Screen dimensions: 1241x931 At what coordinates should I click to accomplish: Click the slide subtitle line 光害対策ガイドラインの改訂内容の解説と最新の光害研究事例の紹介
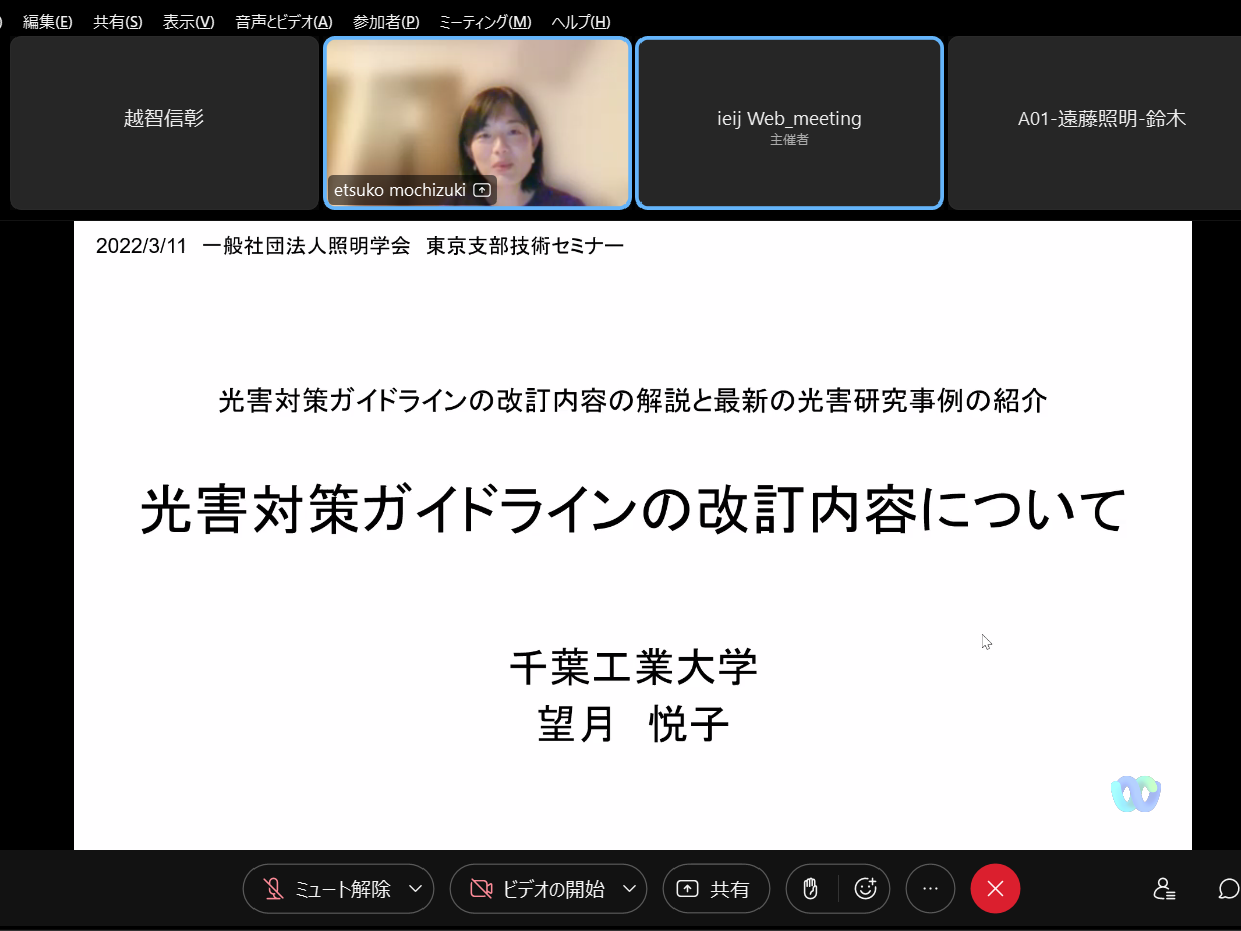[x=633, y=401]
